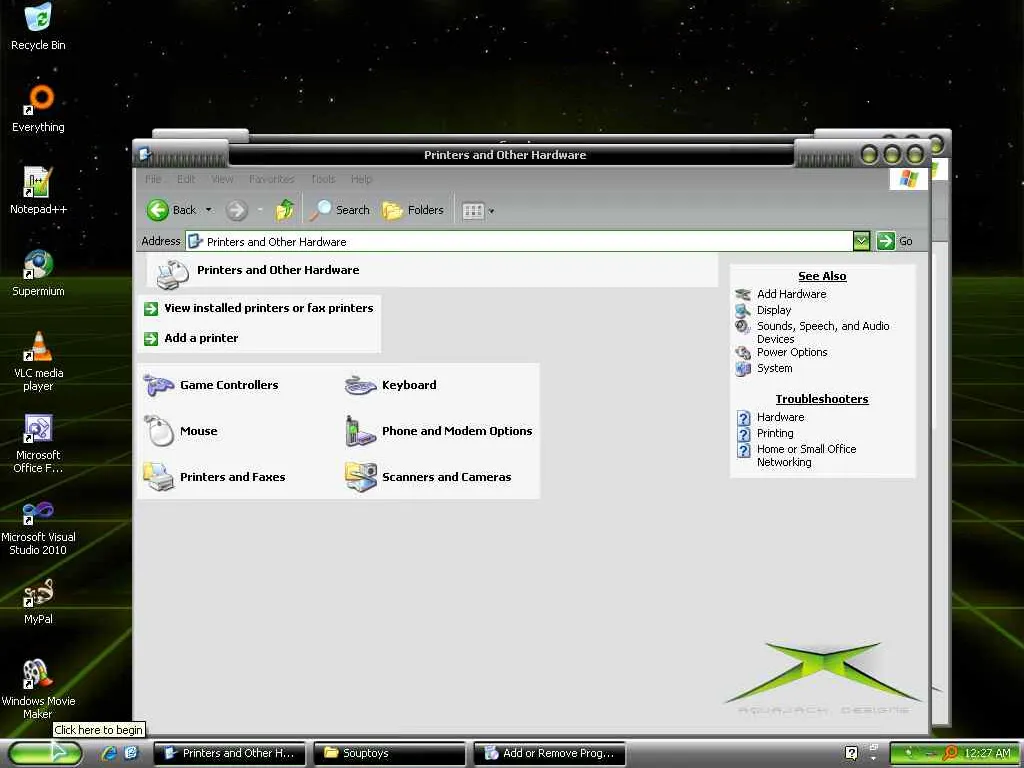This screenshot has width=1024, height=768.
Task: Open the Tools menu
Action: (x=323, y=179)
